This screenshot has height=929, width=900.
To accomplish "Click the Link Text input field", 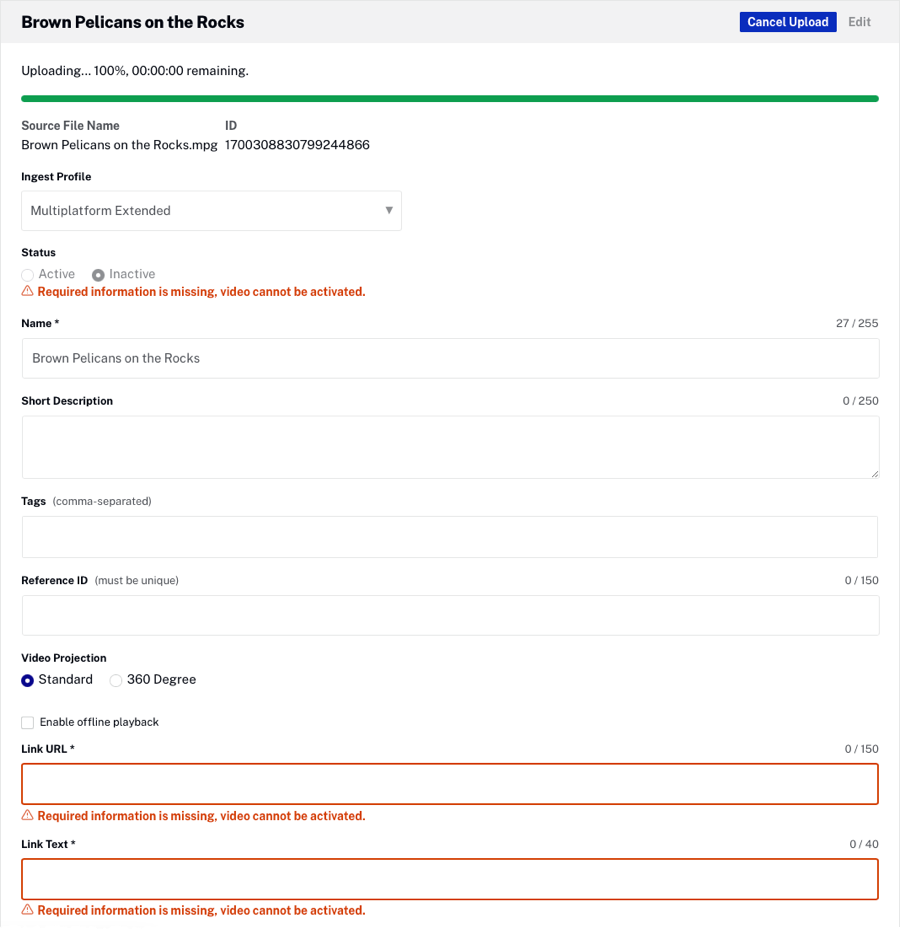I will 450,879.
